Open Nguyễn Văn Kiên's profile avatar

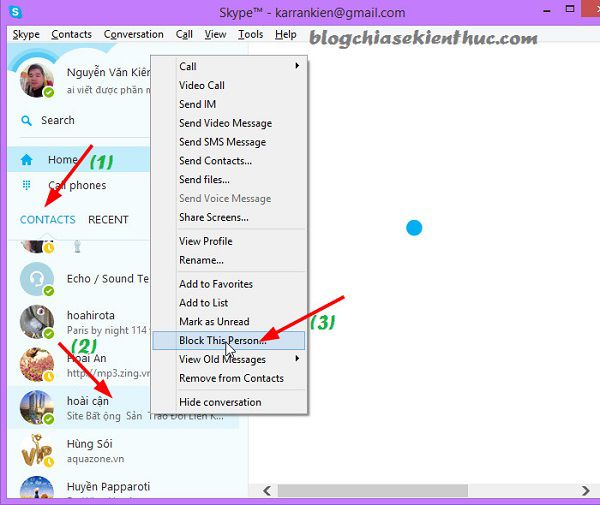37,80
